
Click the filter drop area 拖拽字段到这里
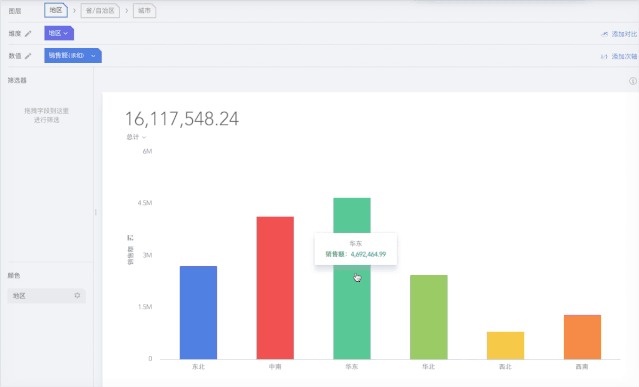tap(46, 115)
